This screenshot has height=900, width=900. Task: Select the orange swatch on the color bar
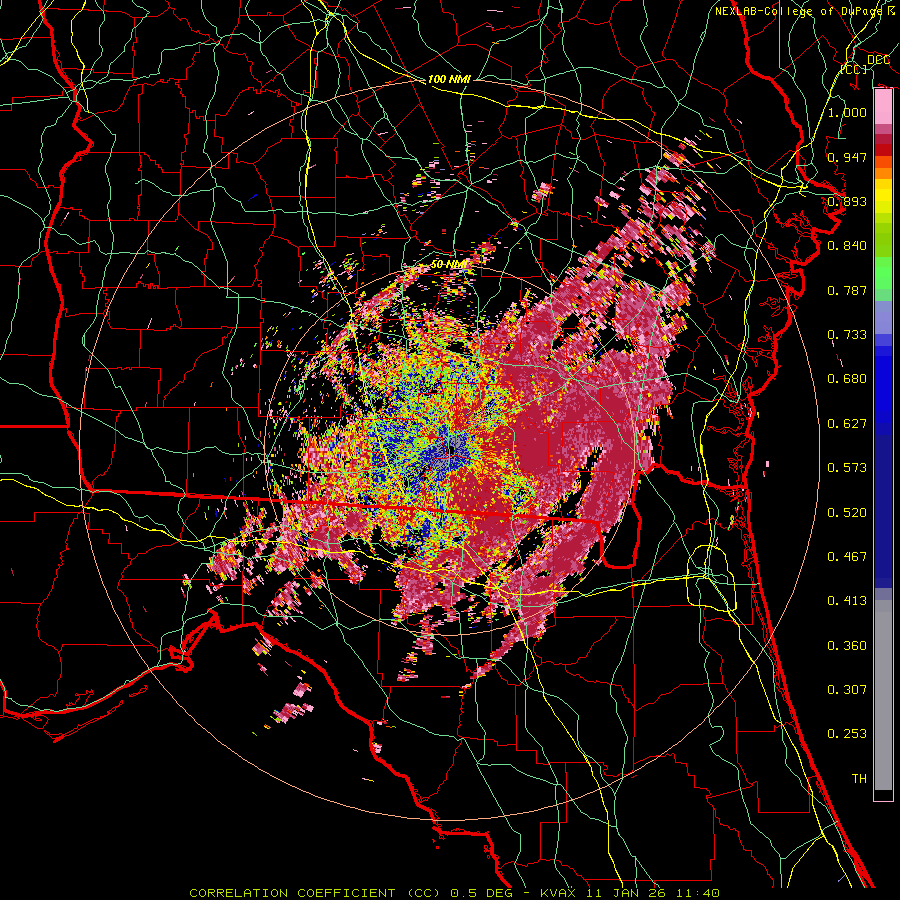pos(883,173)
